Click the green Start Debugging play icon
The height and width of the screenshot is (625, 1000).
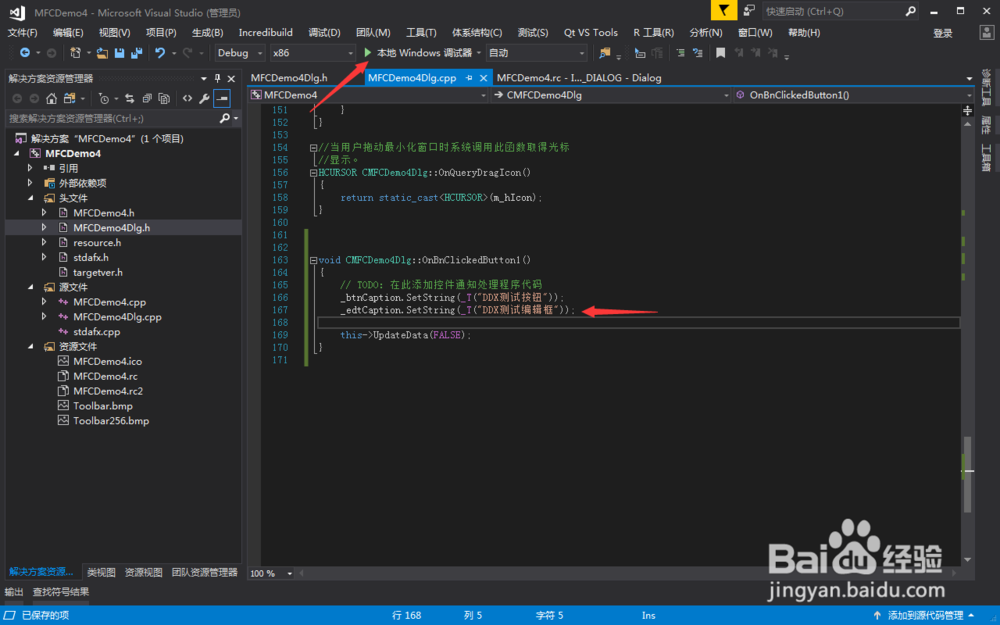coord(367,52)
